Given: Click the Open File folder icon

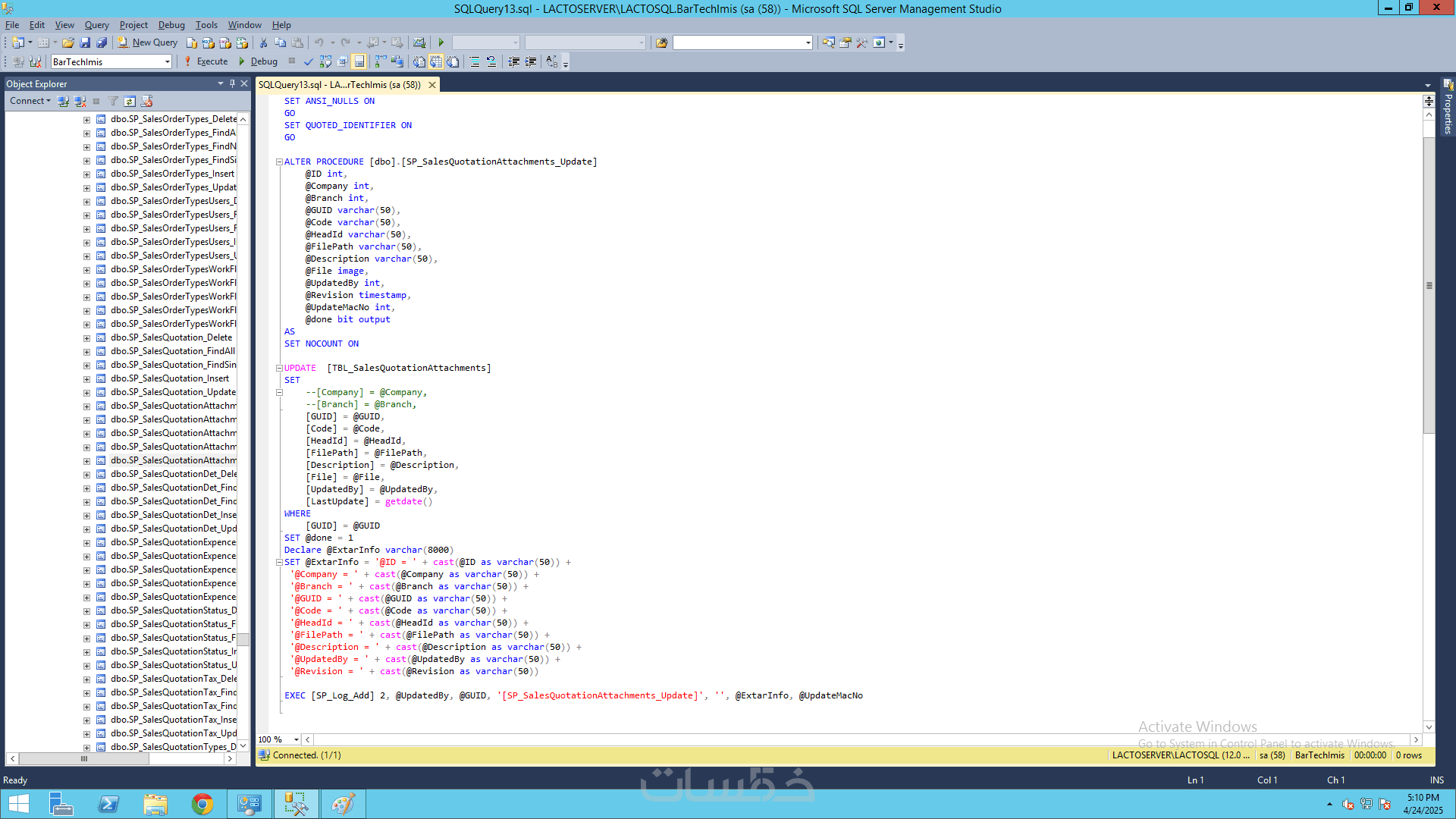Looking at the screenshot, I should coord(68,42).
